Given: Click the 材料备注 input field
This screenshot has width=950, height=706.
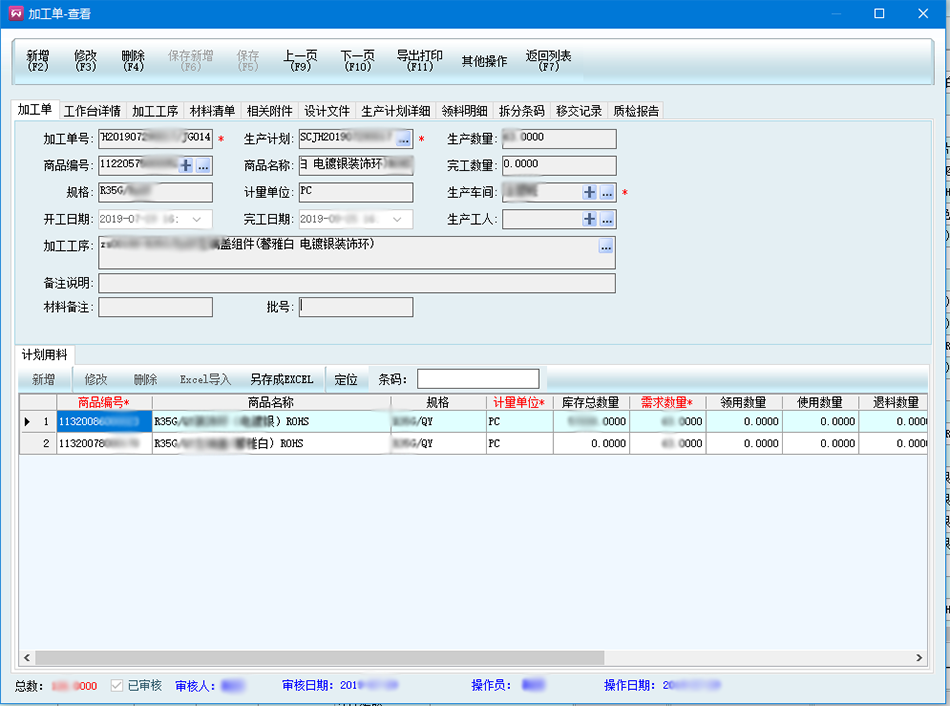Looking at the screenshot, I should 156,307.
